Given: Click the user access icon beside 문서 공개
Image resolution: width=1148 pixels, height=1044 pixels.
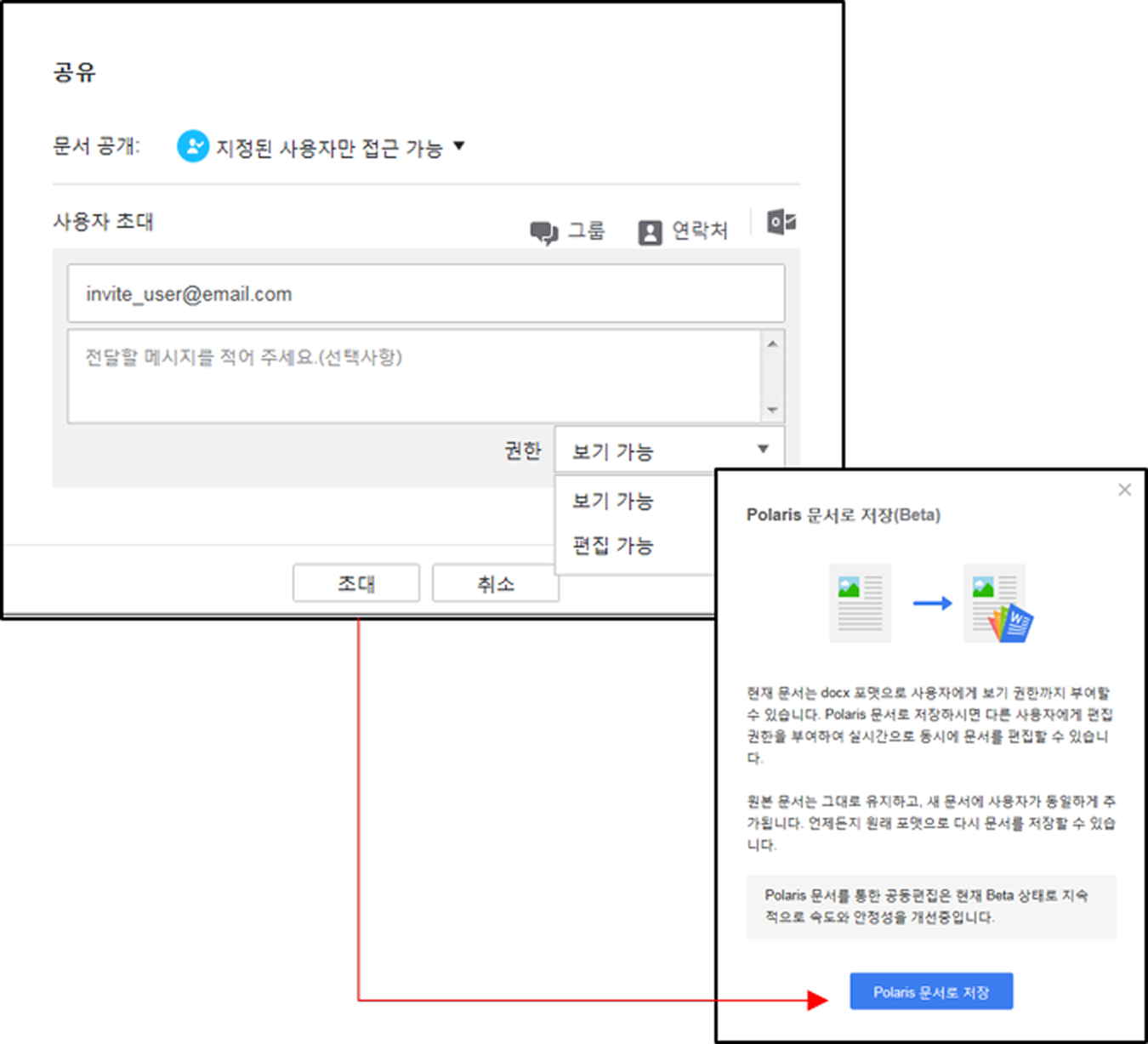Looking at the screenshot, I should (193, 146).
